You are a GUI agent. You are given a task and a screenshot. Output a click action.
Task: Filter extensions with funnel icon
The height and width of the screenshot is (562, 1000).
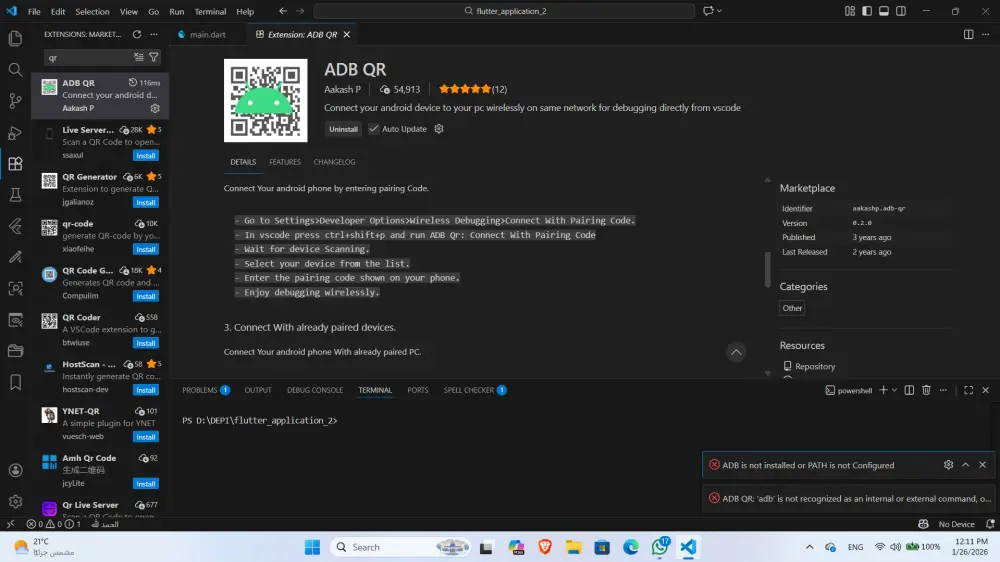[154, 57]
